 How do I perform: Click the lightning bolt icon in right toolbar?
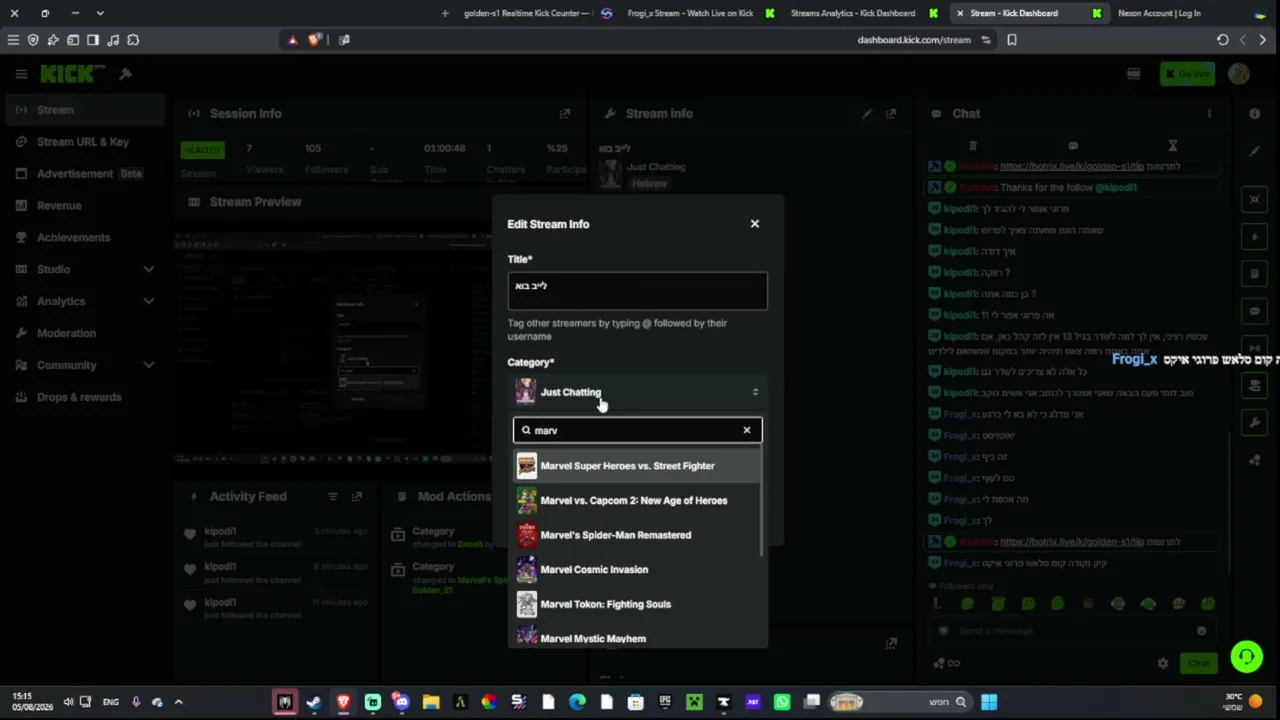coord(1255,237)
